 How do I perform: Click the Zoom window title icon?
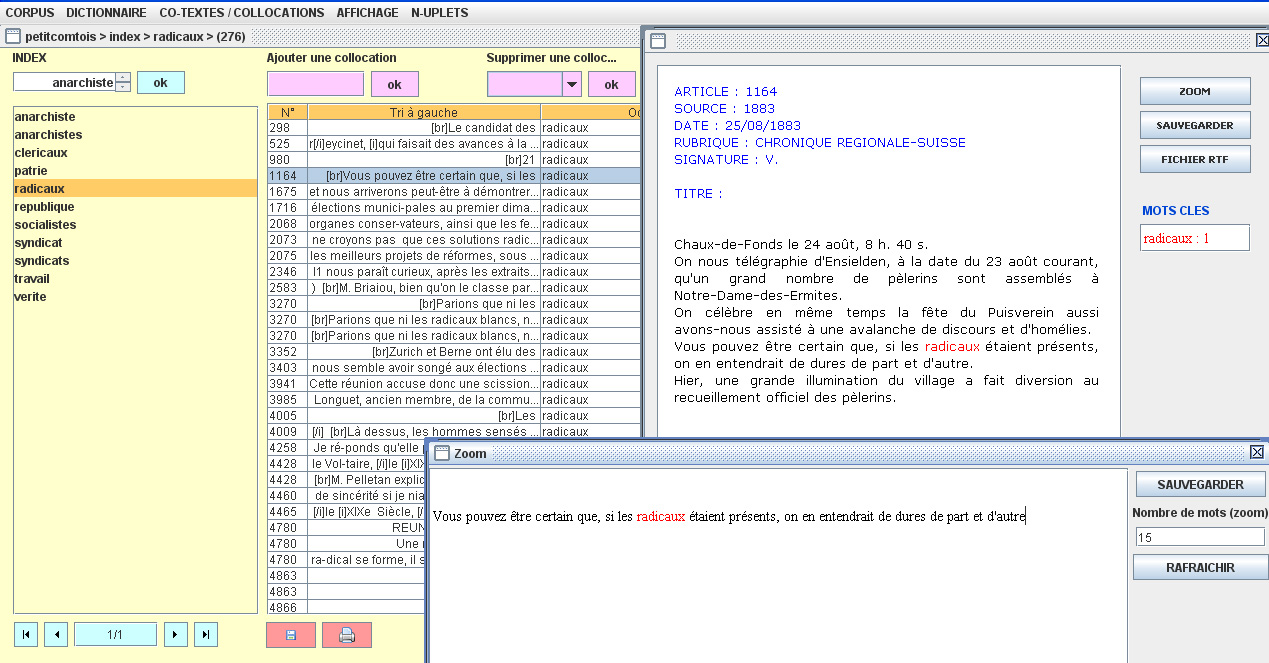pos(441,453)
